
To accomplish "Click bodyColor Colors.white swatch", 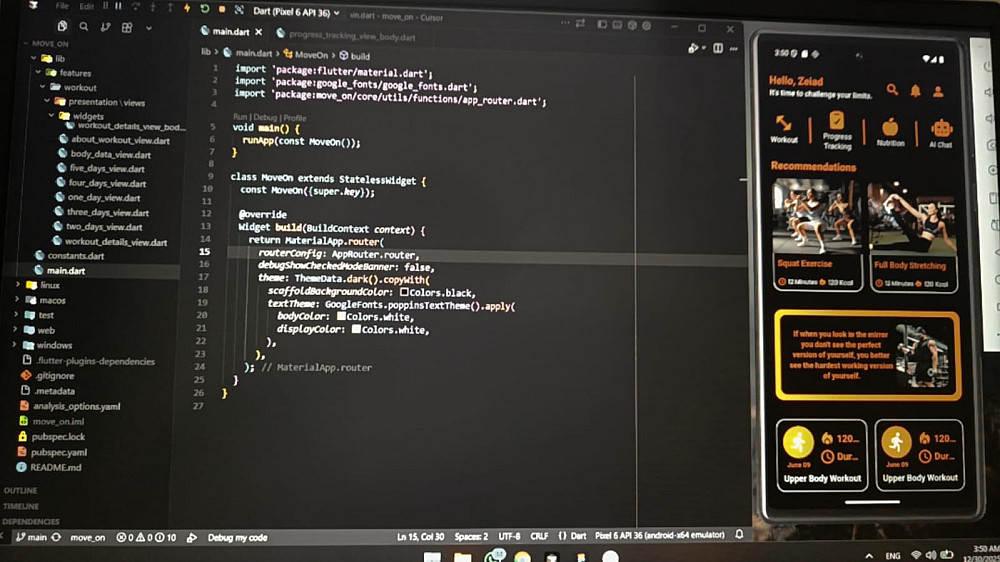I will point(341,316).
